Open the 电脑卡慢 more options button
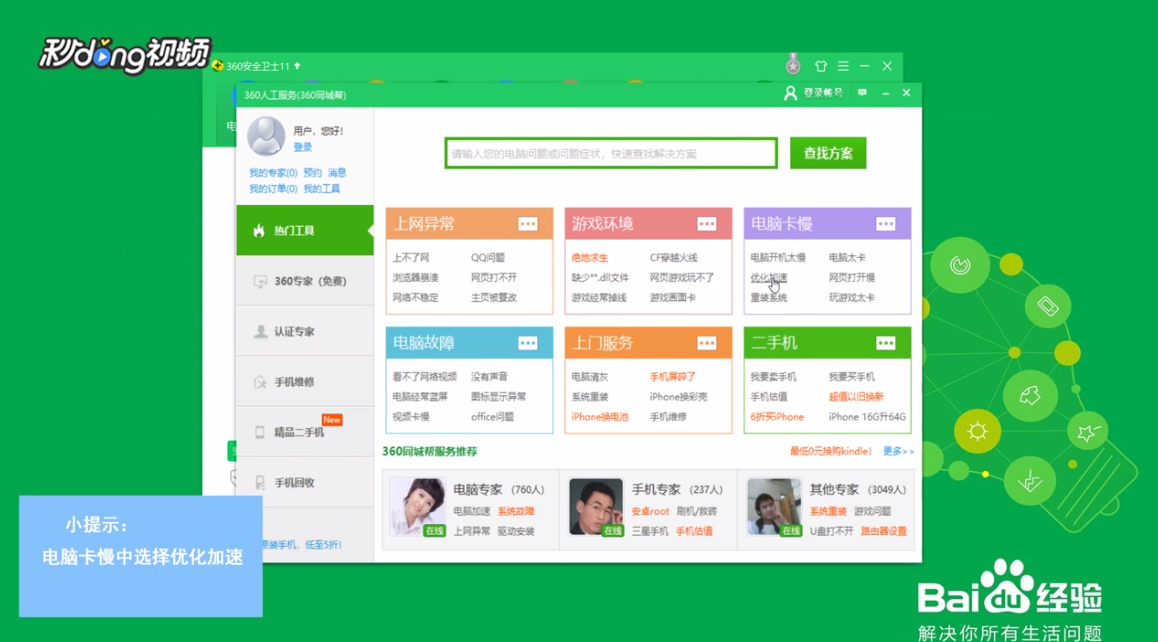The width and height of the screenshot is (1158, 642). click(885, 224)
